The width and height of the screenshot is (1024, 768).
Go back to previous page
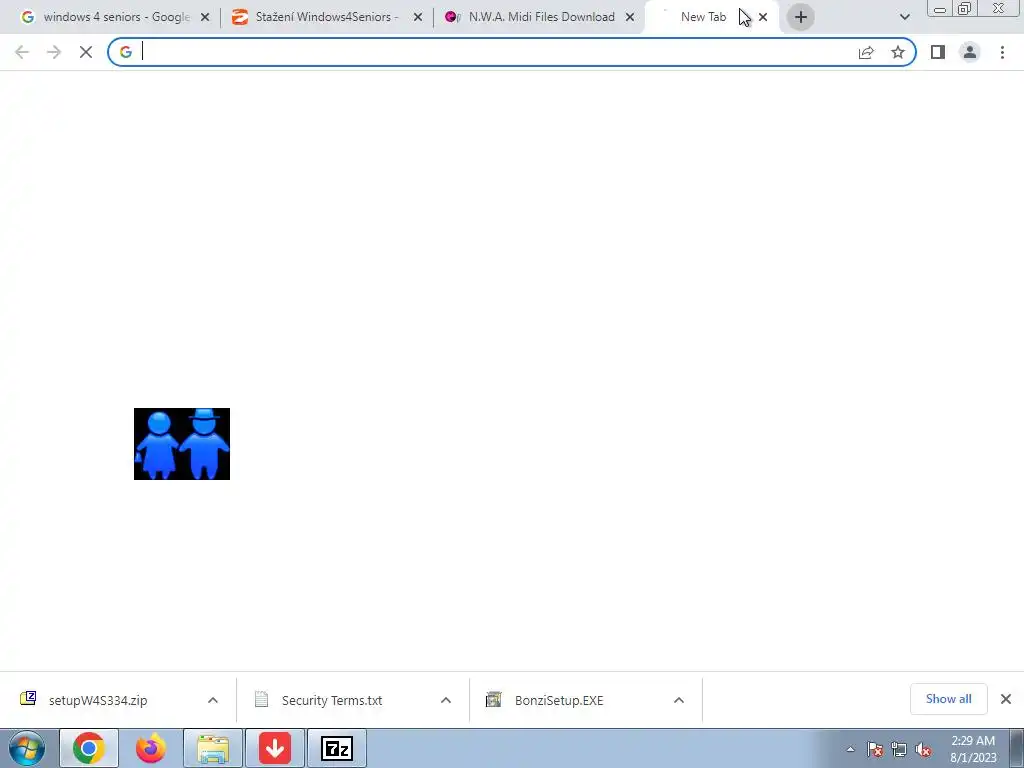point(22,52)
